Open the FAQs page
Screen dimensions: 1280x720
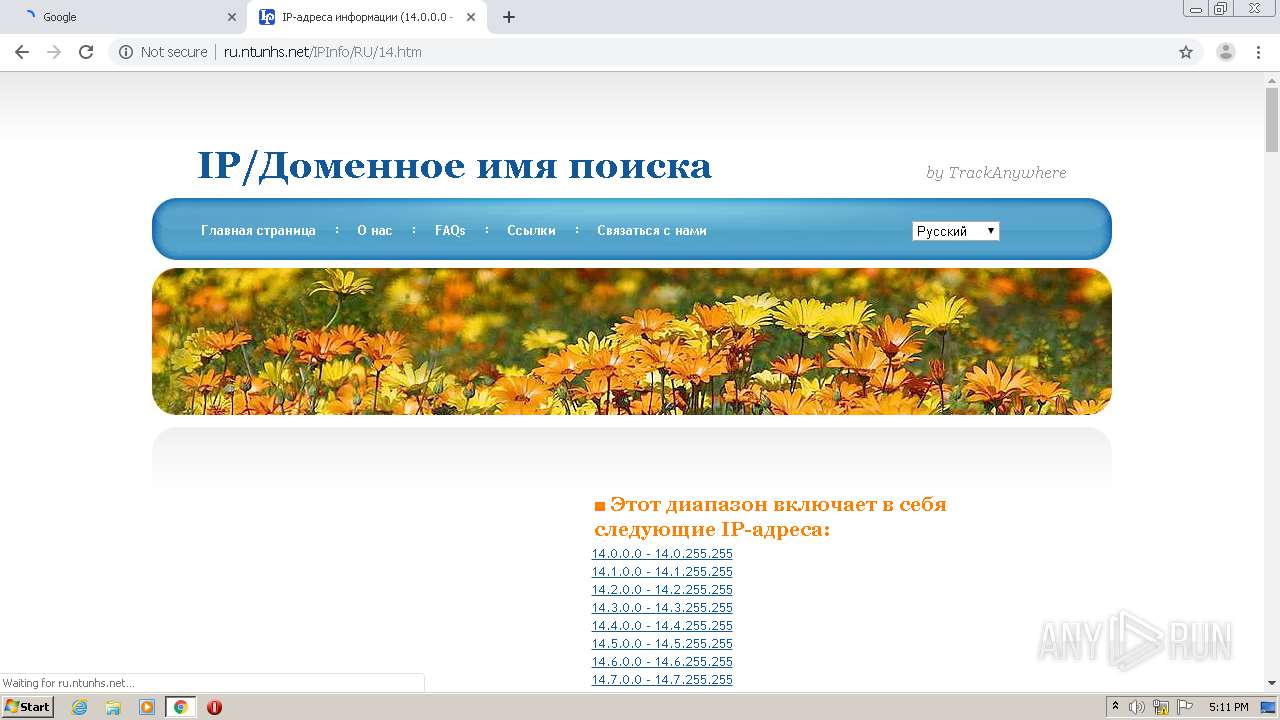pyautogui.click(x=450, y=230)
